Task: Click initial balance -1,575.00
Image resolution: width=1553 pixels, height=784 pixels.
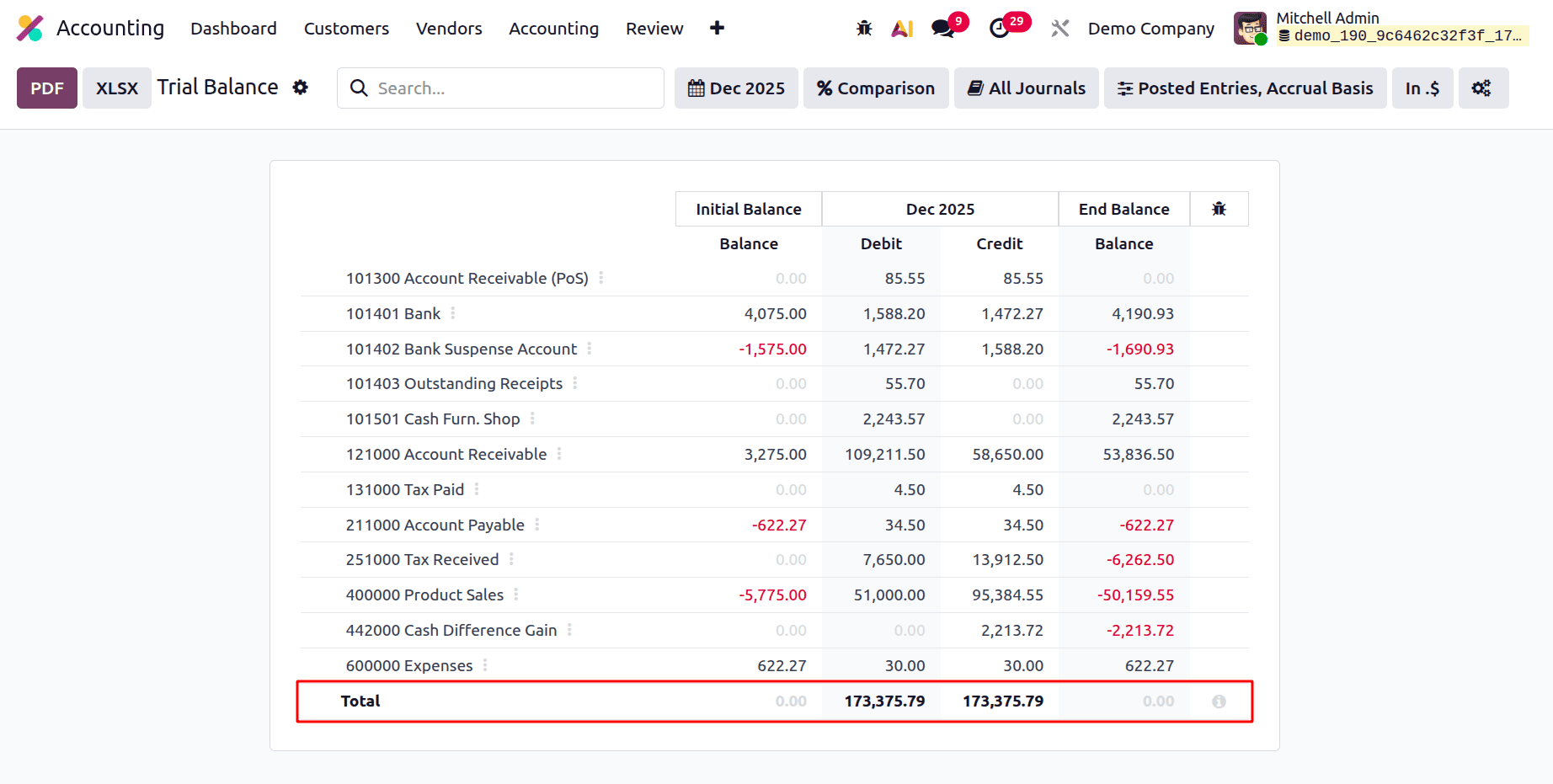Action: click(772, 349)
